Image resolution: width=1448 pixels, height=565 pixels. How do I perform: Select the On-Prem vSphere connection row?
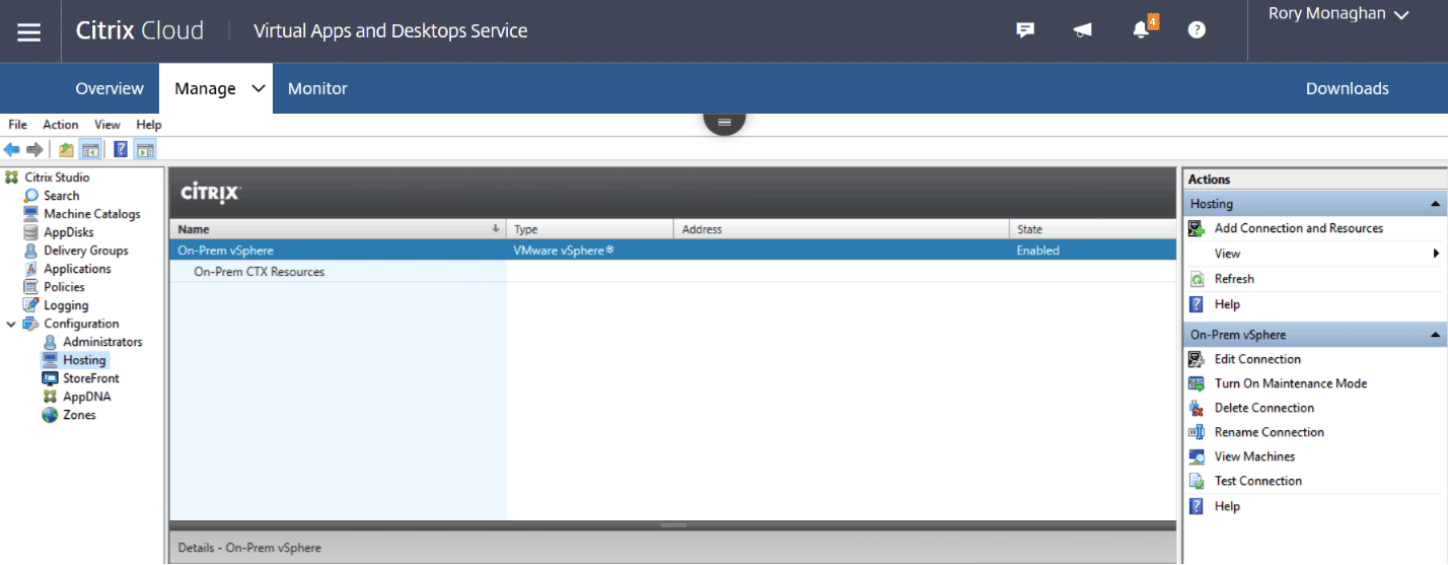673,251
